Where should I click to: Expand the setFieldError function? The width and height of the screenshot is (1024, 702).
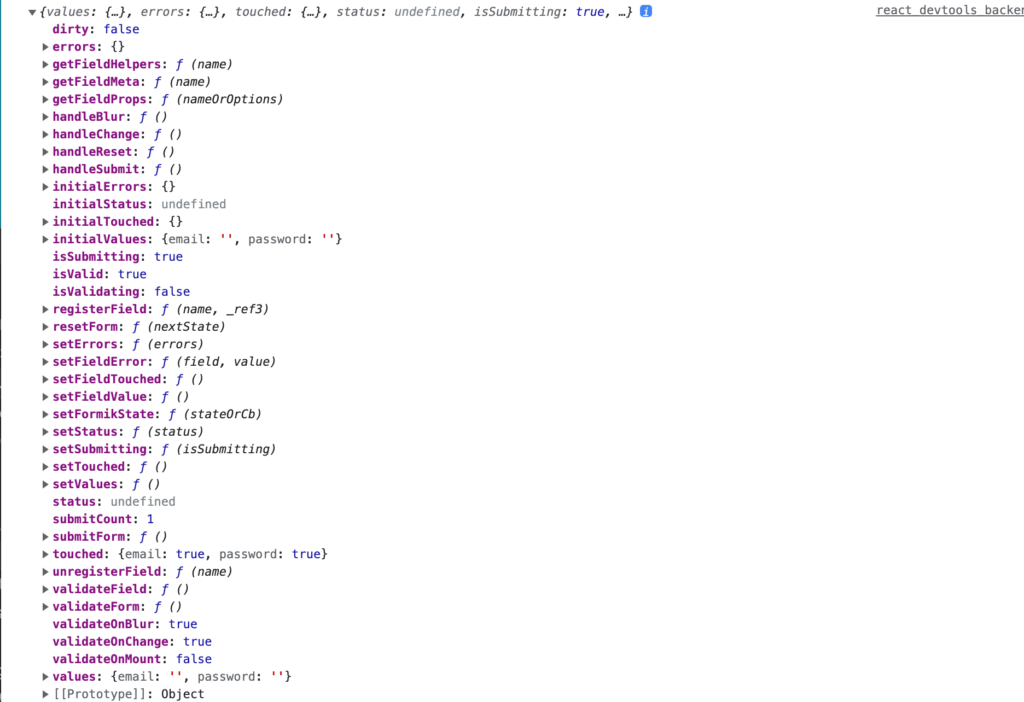pos(45,361)
